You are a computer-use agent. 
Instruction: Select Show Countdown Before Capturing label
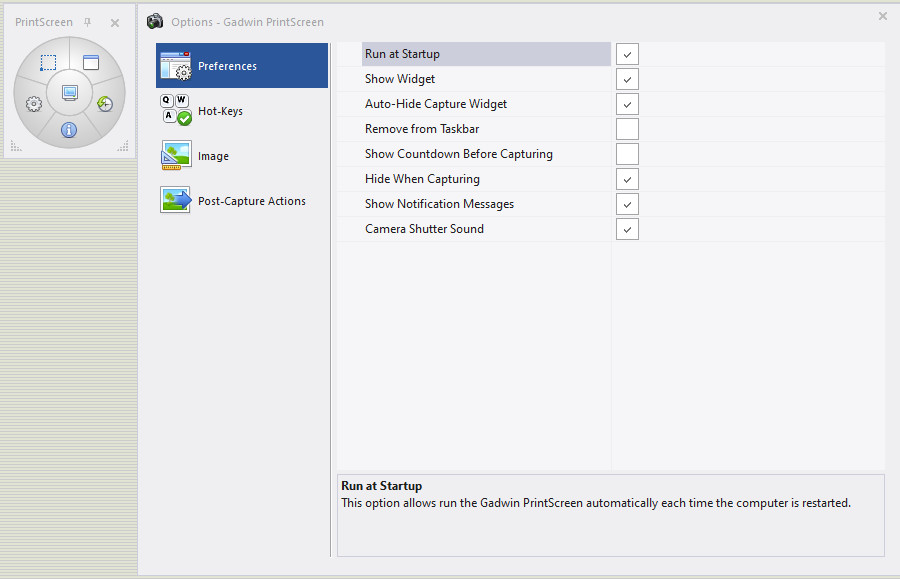click(x=459, y=154)
